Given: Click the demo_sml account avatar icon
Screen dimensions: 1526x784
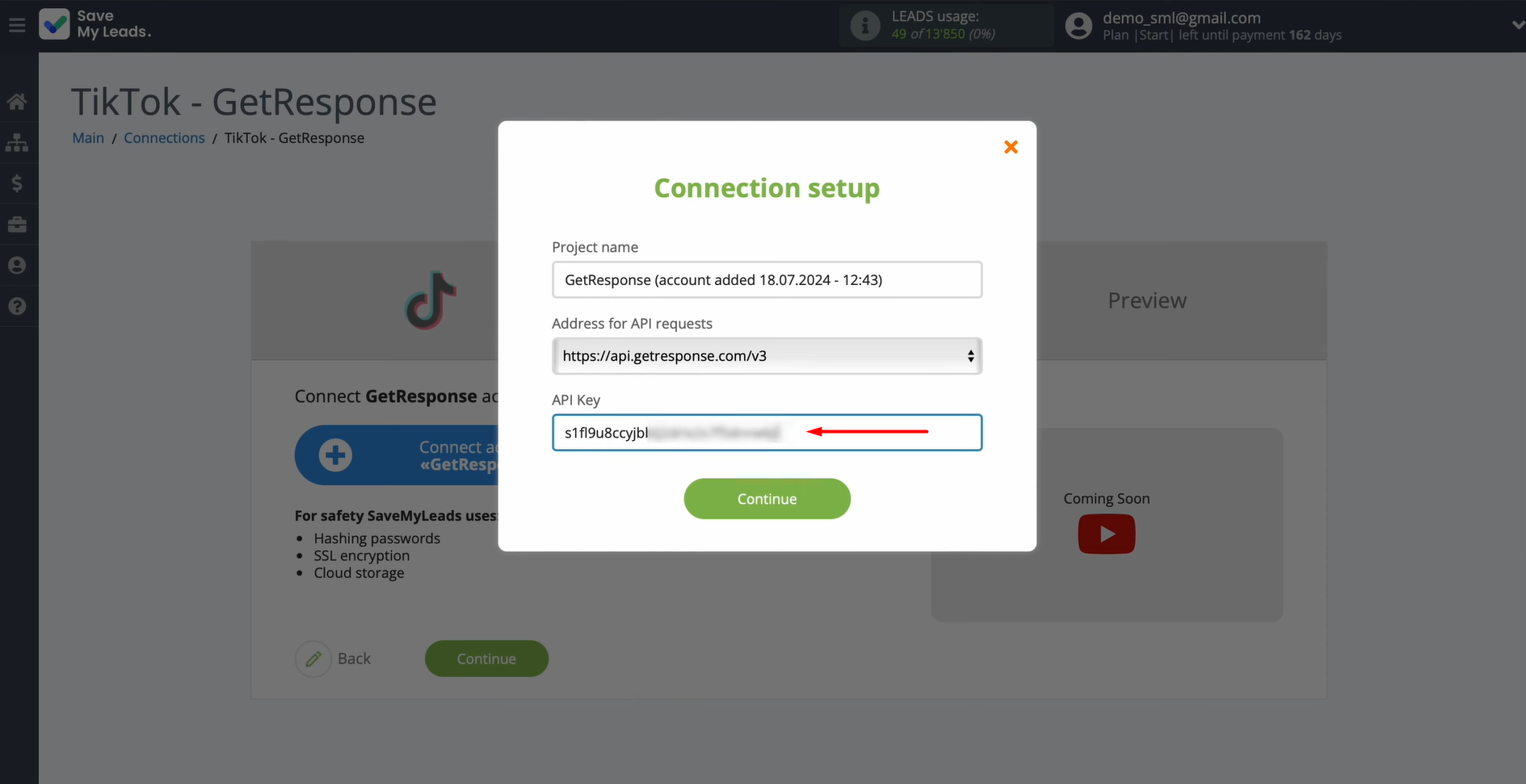Looking at the screenshot, I should pos(1078,25).
